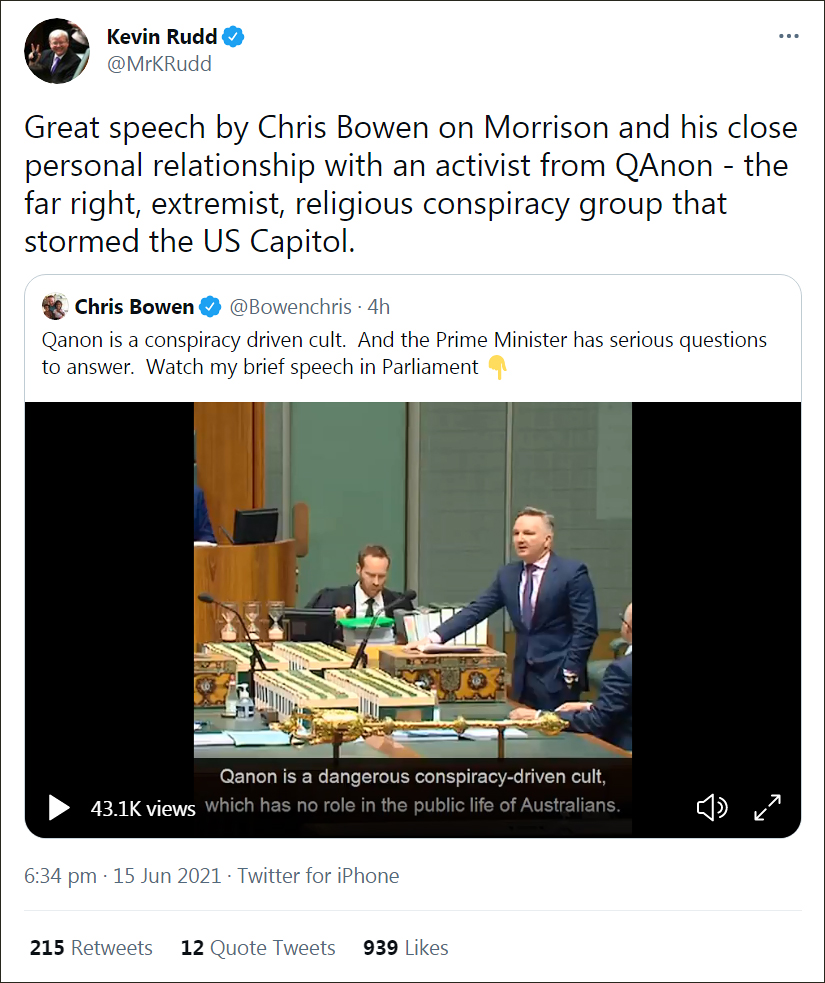825x983 pixels.
Task: Toggle the video sound speaker icon
Action: pyautogui.click(x=712, y=807)
